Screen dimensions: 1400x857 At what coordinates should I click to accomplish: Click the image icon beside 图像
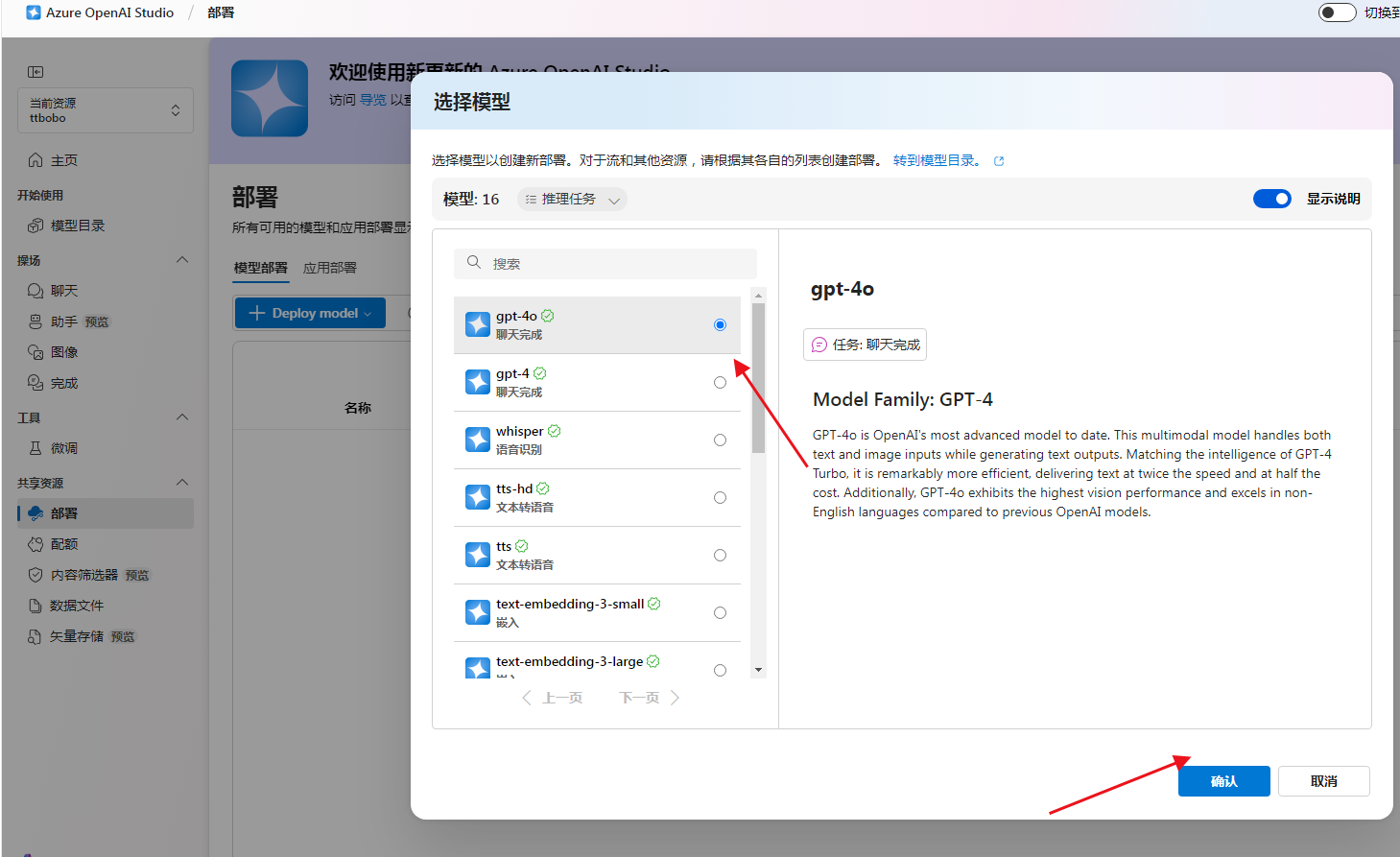pos(36,352)
